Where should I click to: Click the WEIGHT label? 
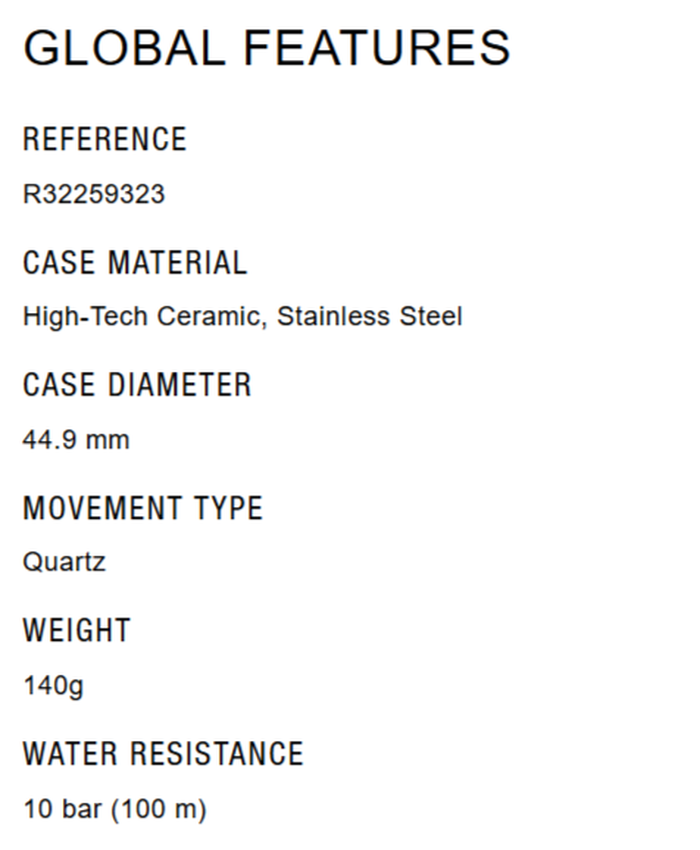click(77, 631)
